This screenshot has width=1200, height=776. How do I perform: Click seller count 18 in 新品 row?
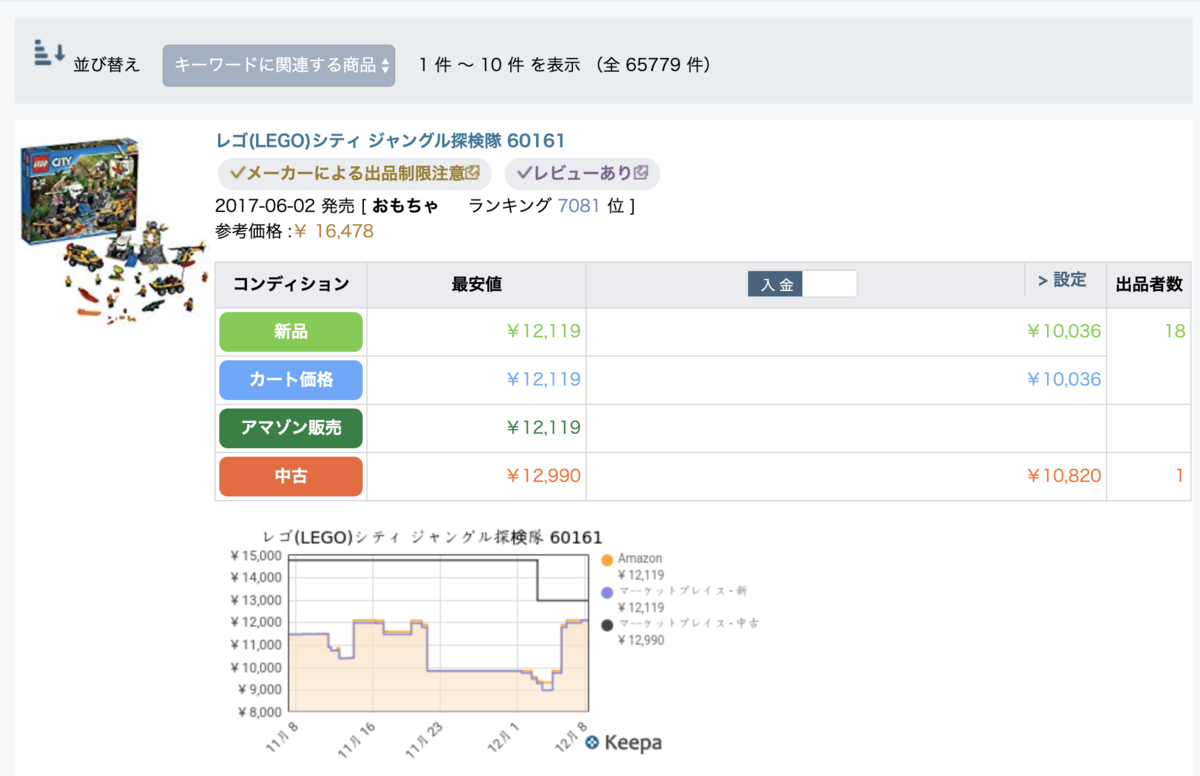pos(1175,331)
